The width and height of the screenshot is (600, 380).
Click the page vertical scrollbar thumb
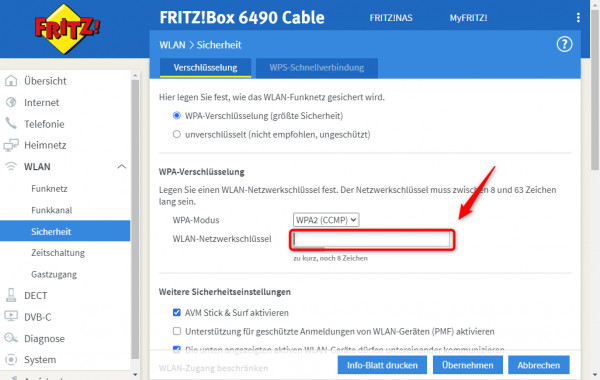click(x=595, y=90)
